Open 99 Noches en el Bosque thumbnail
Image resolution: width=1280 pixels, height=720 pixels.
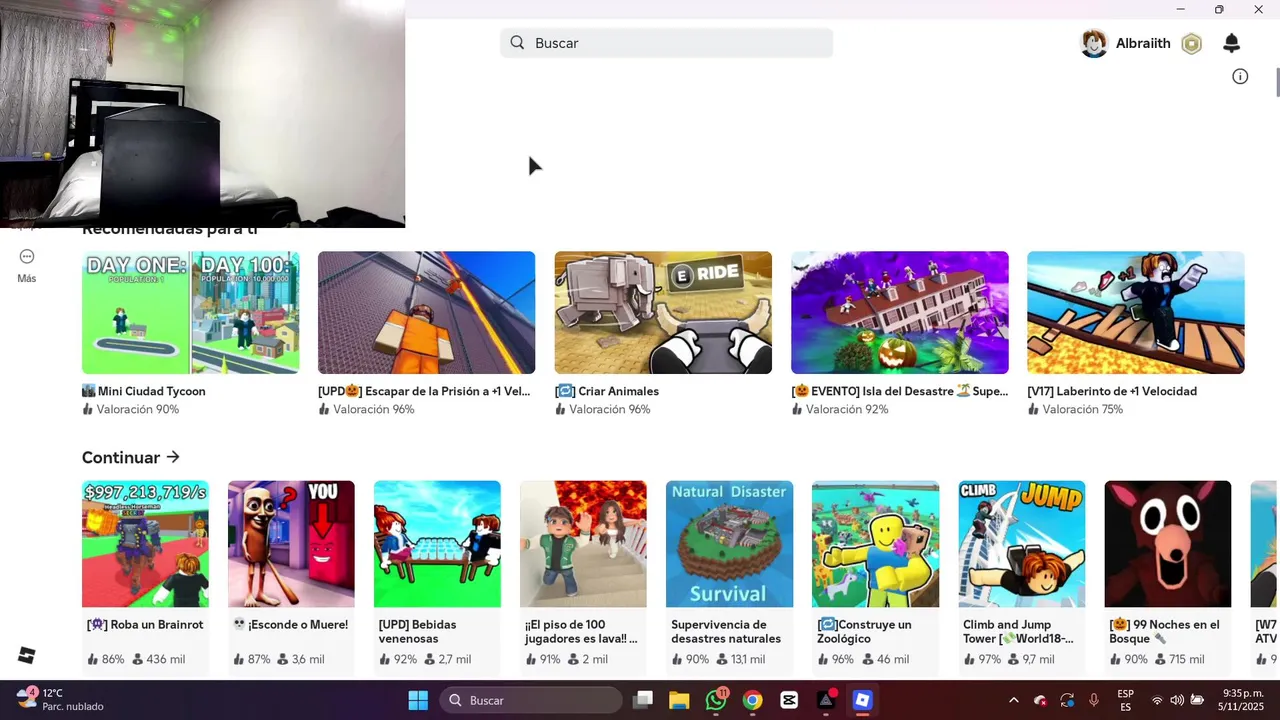(x=1168, y=544)
